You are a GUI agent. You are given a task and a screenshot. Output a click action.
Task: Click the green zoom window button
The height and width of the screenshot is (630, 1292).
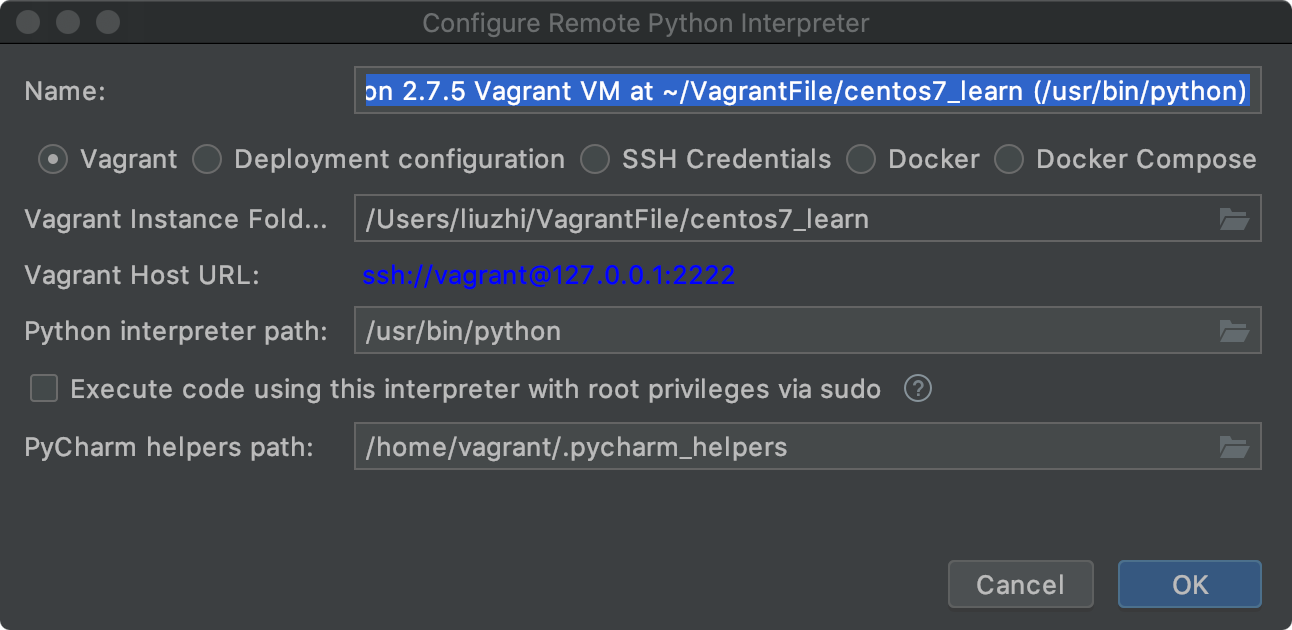(106, 22)
